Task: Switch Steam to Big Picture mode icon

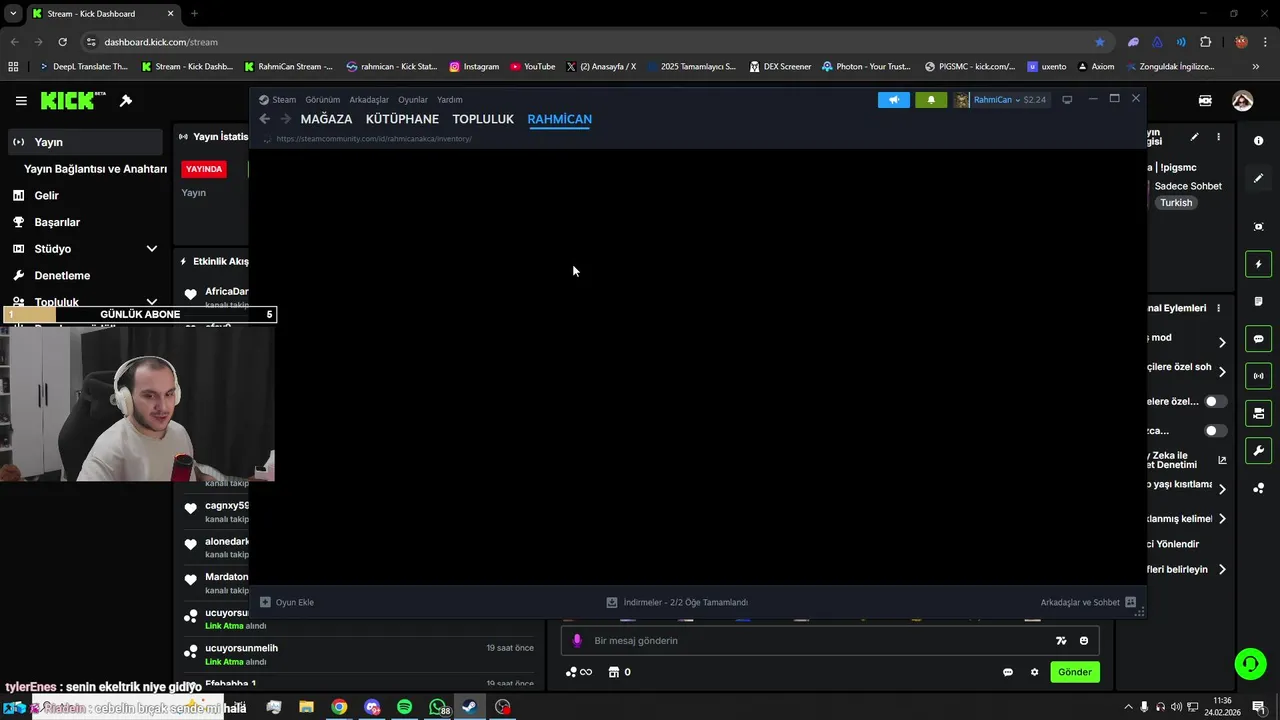Action: pos(1067,100)
